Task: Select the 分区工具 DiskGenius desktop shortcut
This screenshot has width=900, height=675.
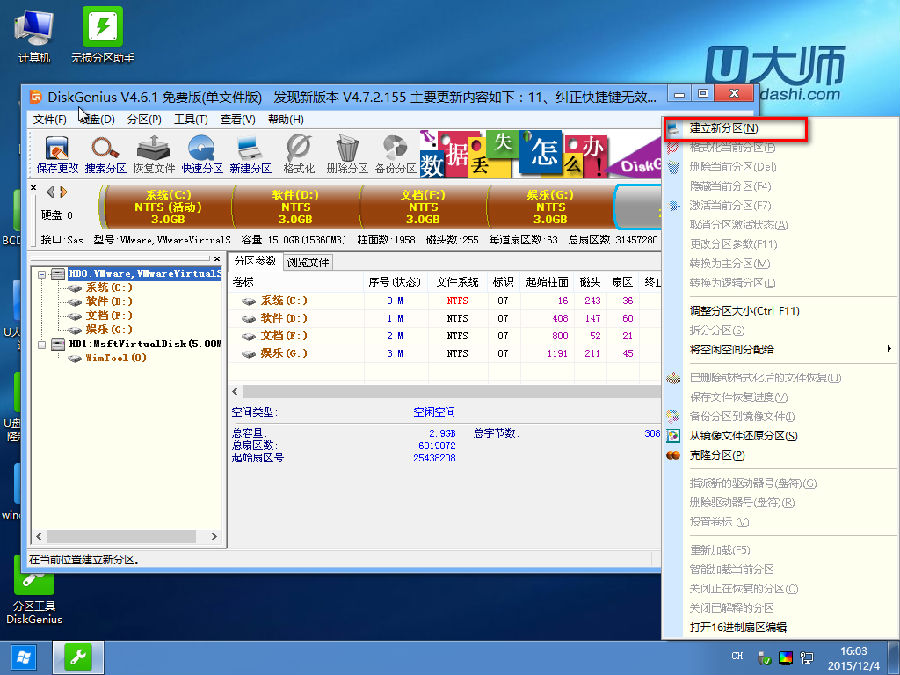Action: click(x=34, y=590)
